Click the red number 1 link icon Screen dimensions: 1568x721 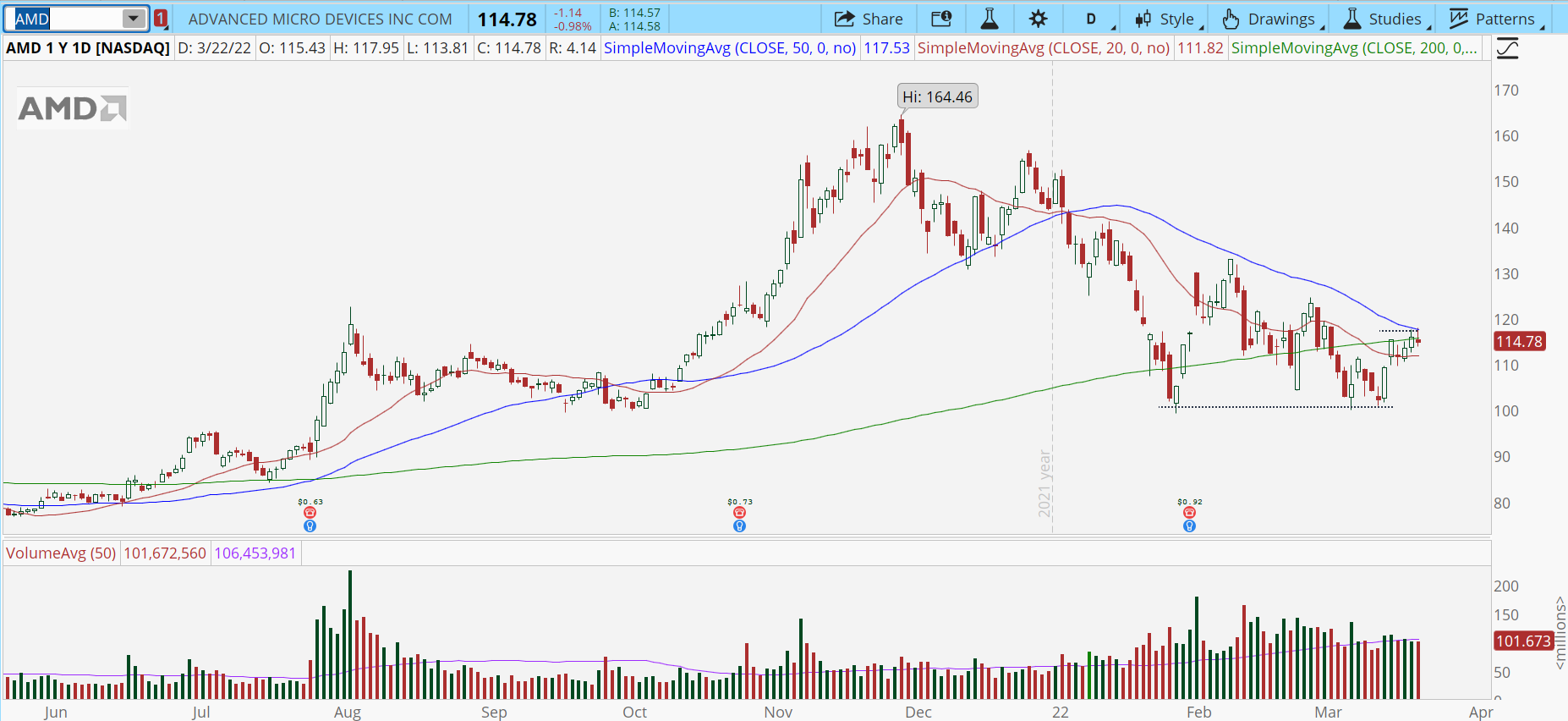[x=161, y=19]
